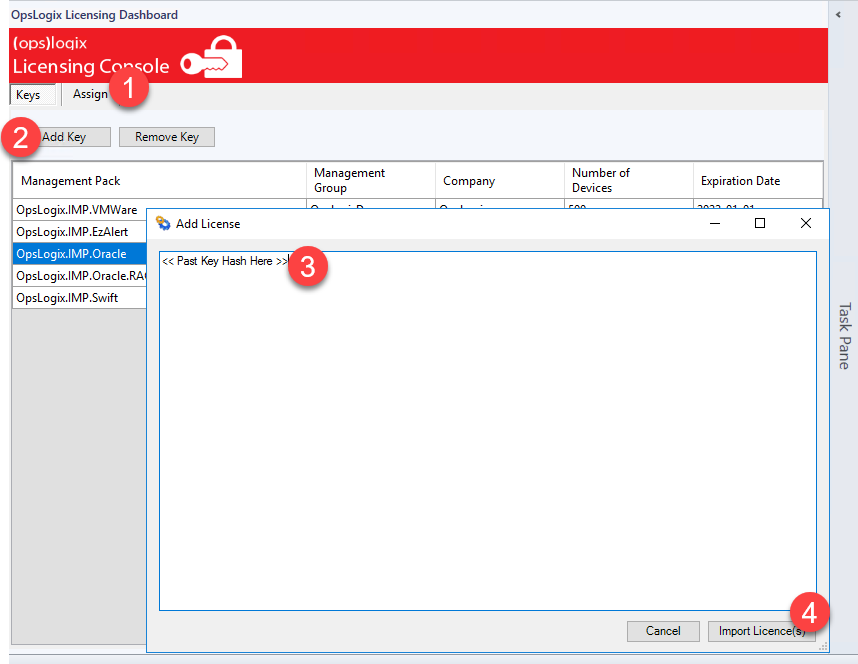Select the OpsLogix.IMP.Oracle.RAC row
This screenshot has height=664, width=858.
tap(80, 275)
